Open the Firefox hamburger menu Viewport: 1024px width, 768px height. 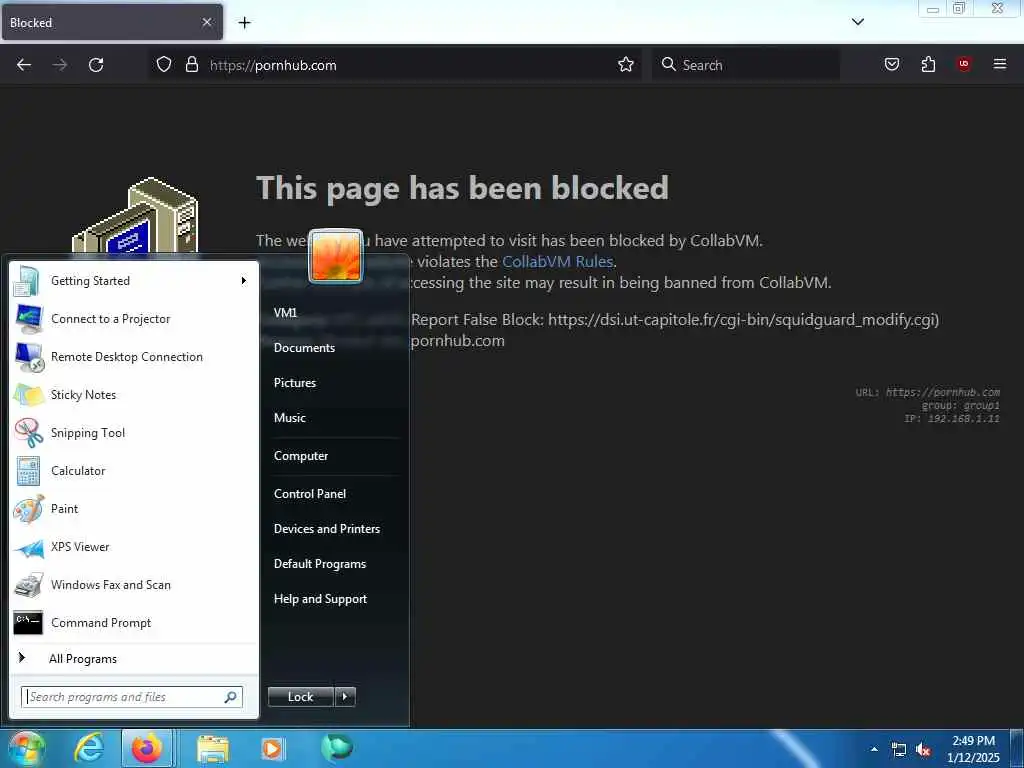[x=1000, y=64]
